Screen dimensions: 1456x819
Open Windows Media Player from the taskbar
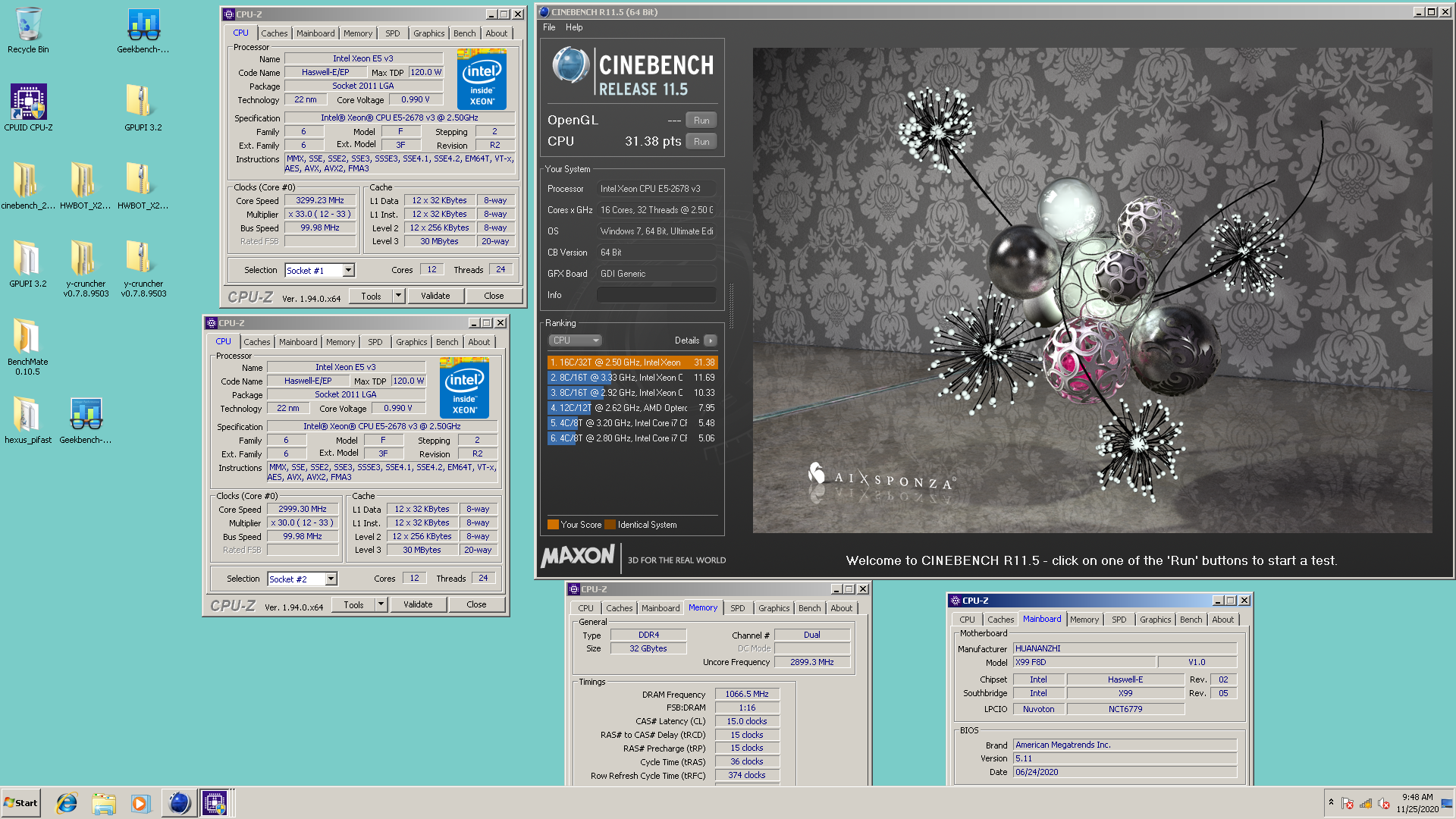(x=140, y=803)
